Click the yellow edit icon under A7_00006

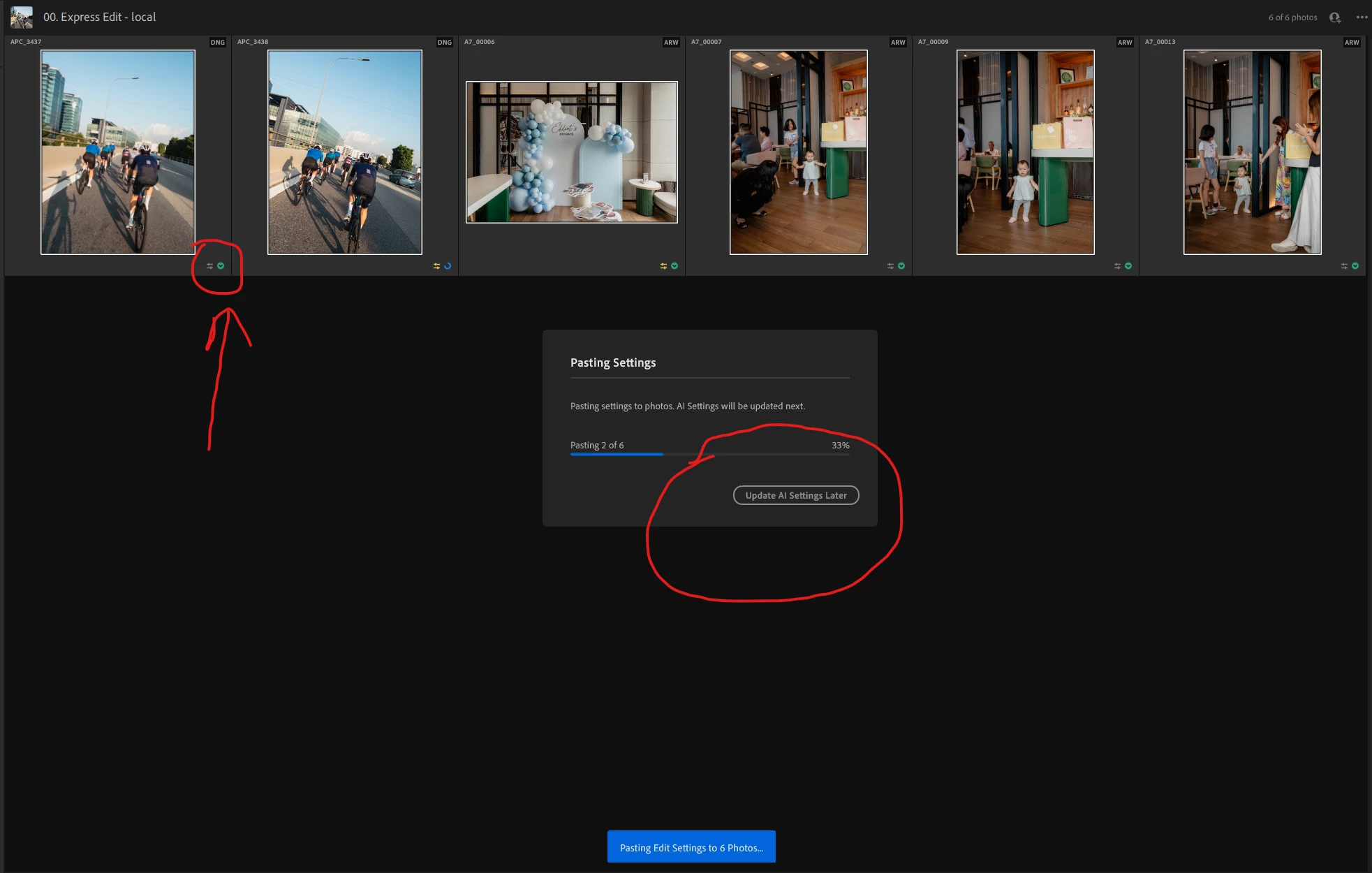[663, 266]
